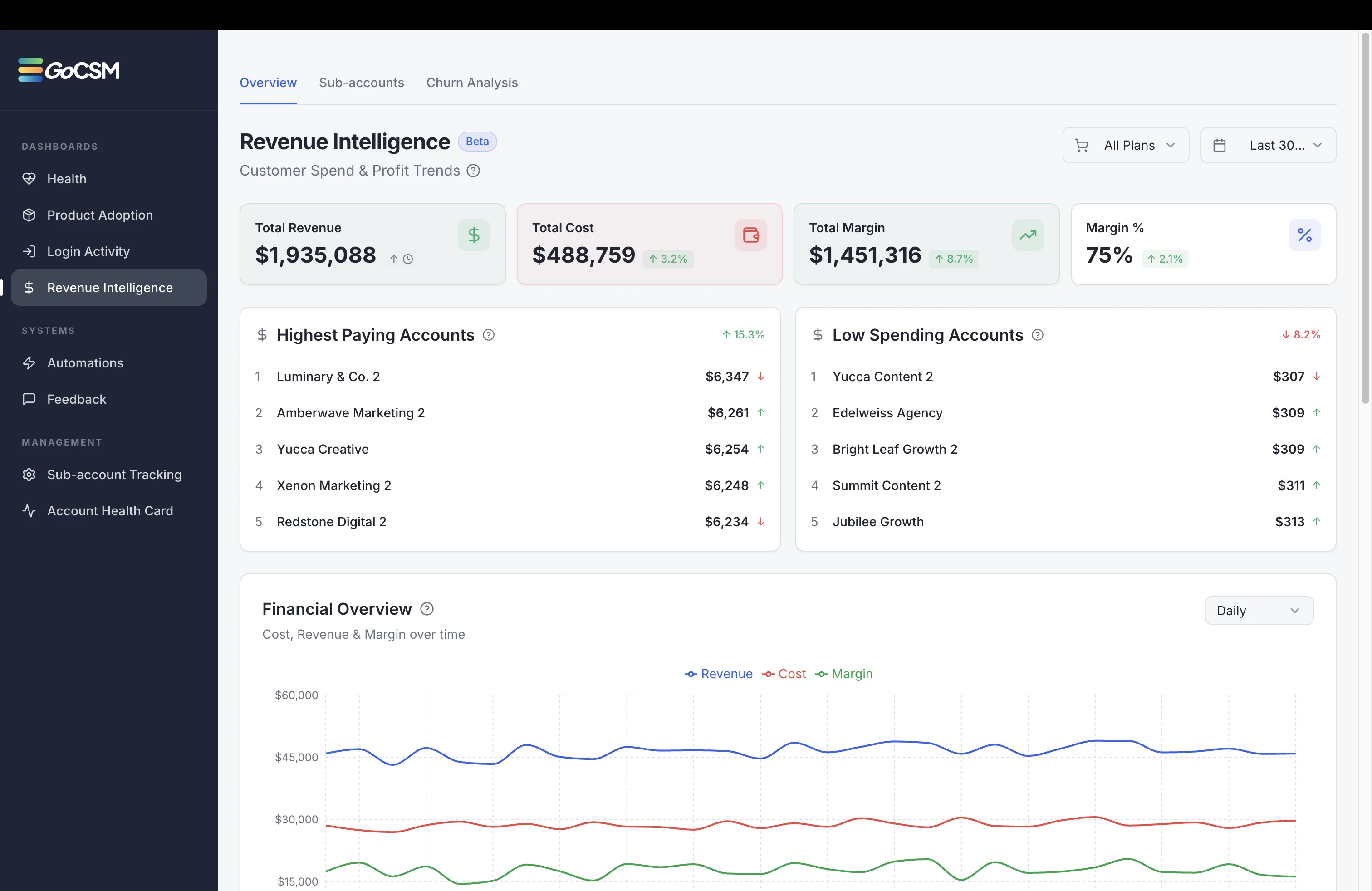Image resolution: width=1372 pixels, height=891 pixels.
Task: Click help icon beside Customer Spend & Profit Trends
Action: point(473,171)
